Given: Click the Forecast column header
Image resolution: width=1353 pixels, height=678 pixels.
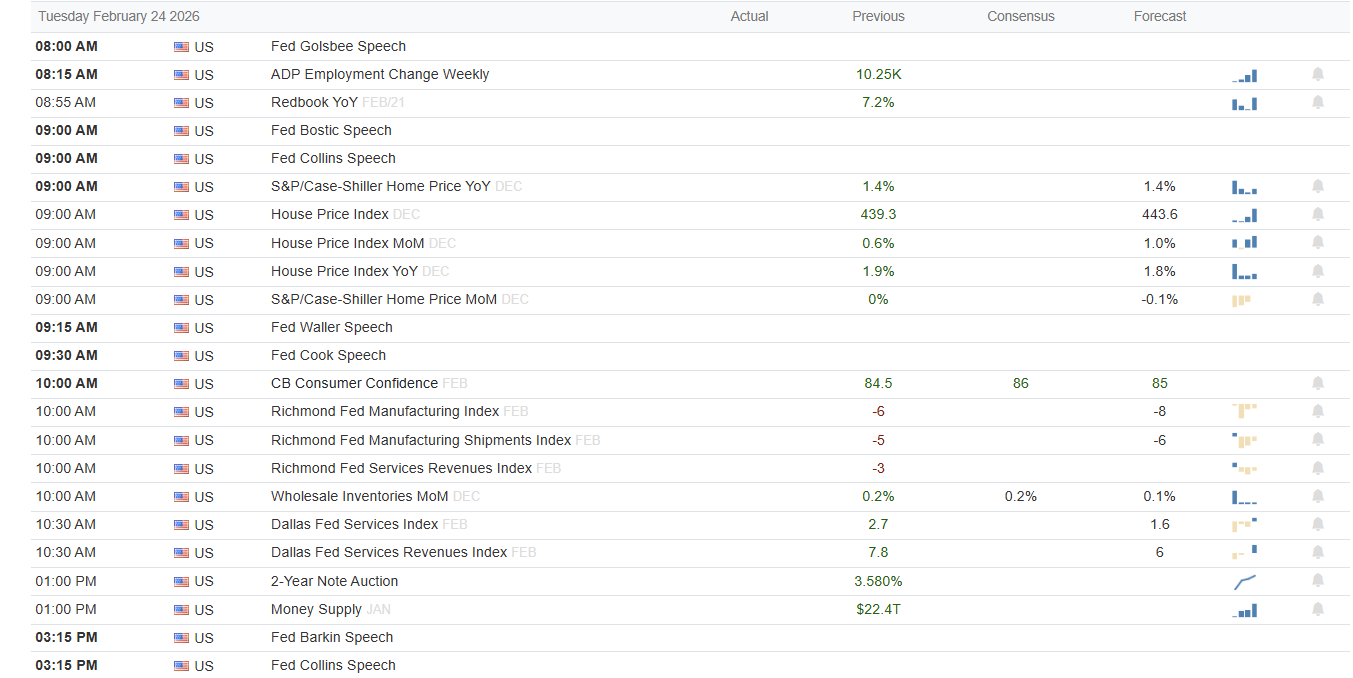Looking at the screenshot, I should pos(1159,16).
